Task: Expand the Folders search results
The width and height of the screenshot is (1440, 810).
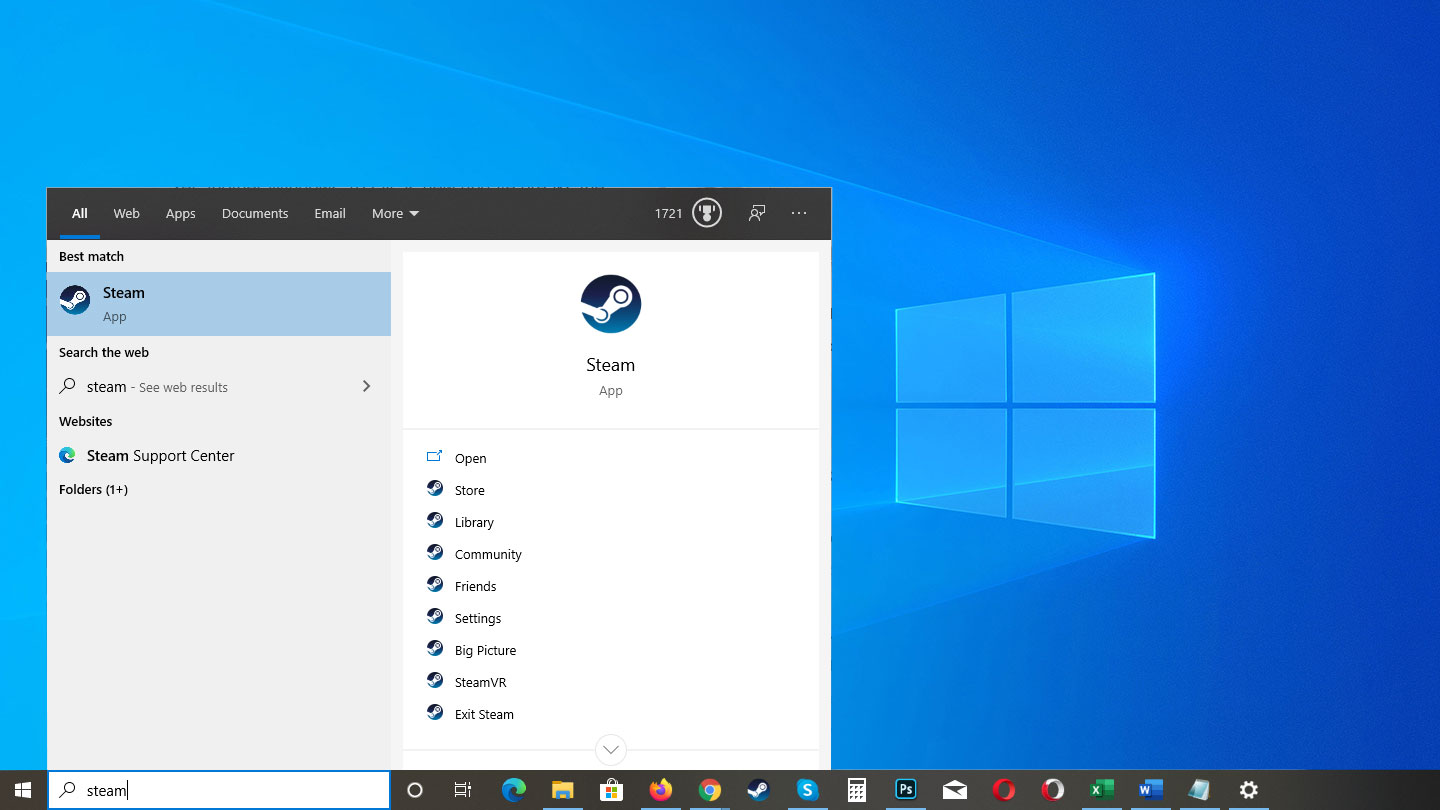Action: [93, 489]
